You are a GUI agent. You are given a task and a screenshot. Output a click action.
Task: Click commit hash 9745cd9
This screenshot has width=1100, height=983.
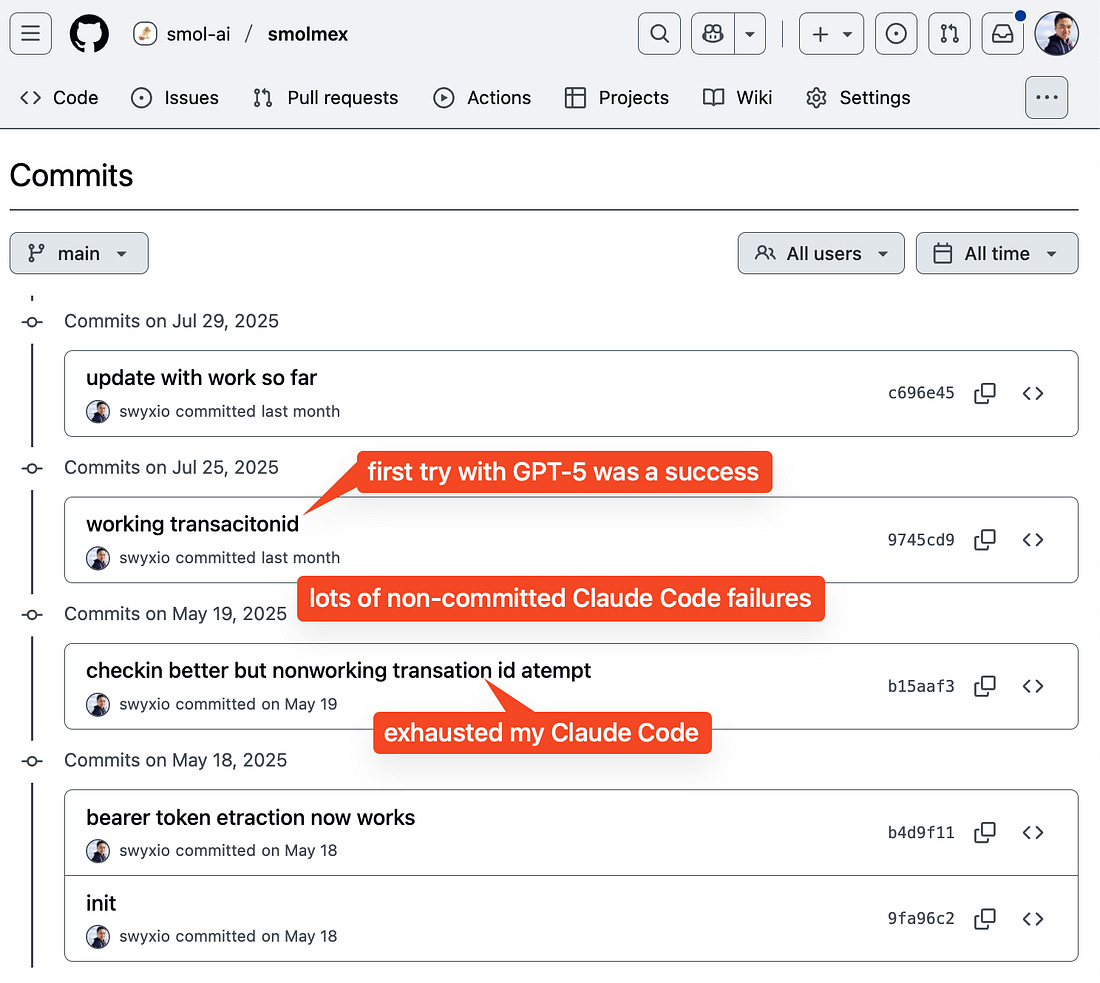[x=921, y=540]
